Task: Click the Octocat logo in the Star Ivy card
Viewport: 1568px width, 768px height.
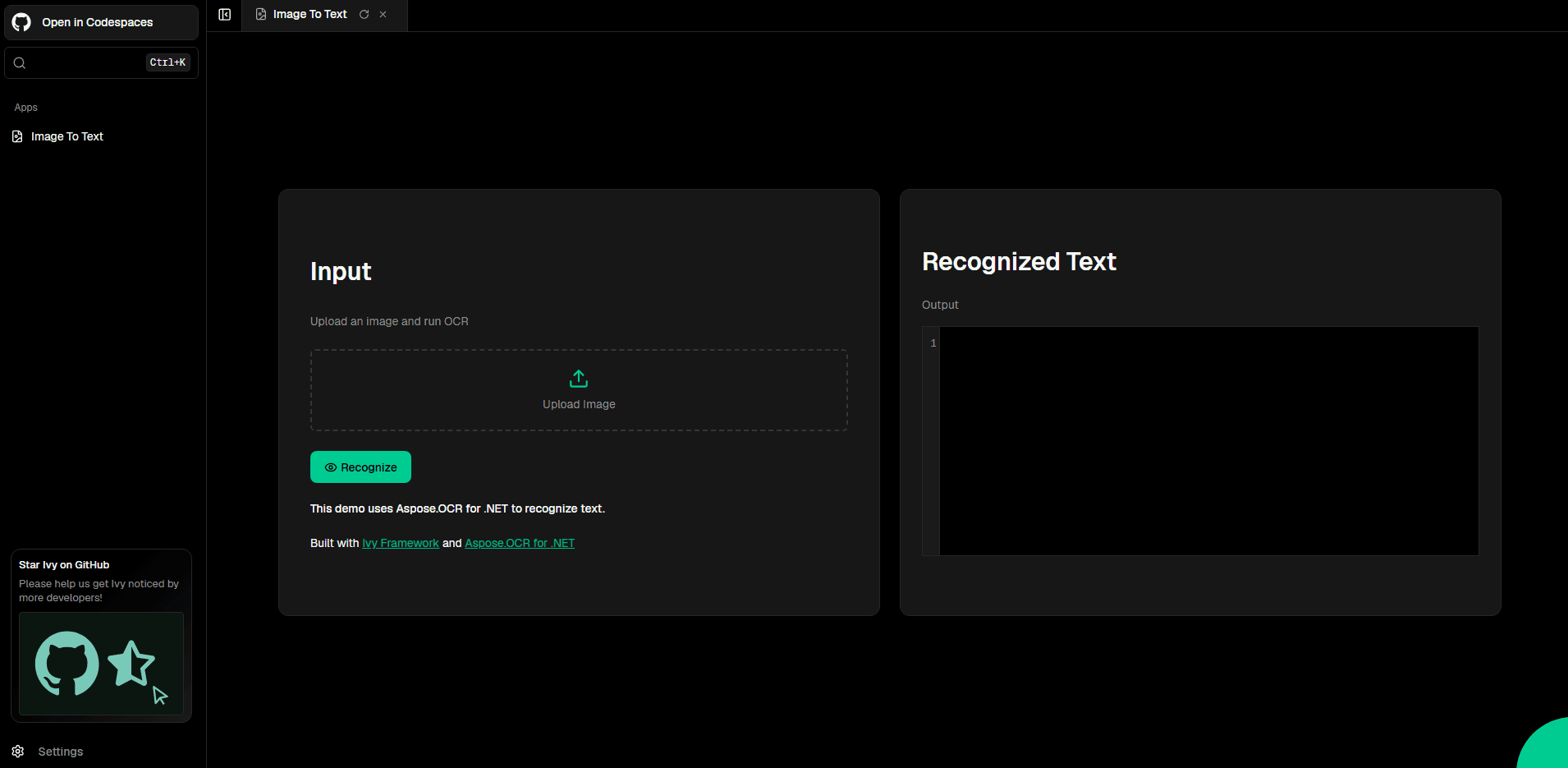Action: pos(65,664)
